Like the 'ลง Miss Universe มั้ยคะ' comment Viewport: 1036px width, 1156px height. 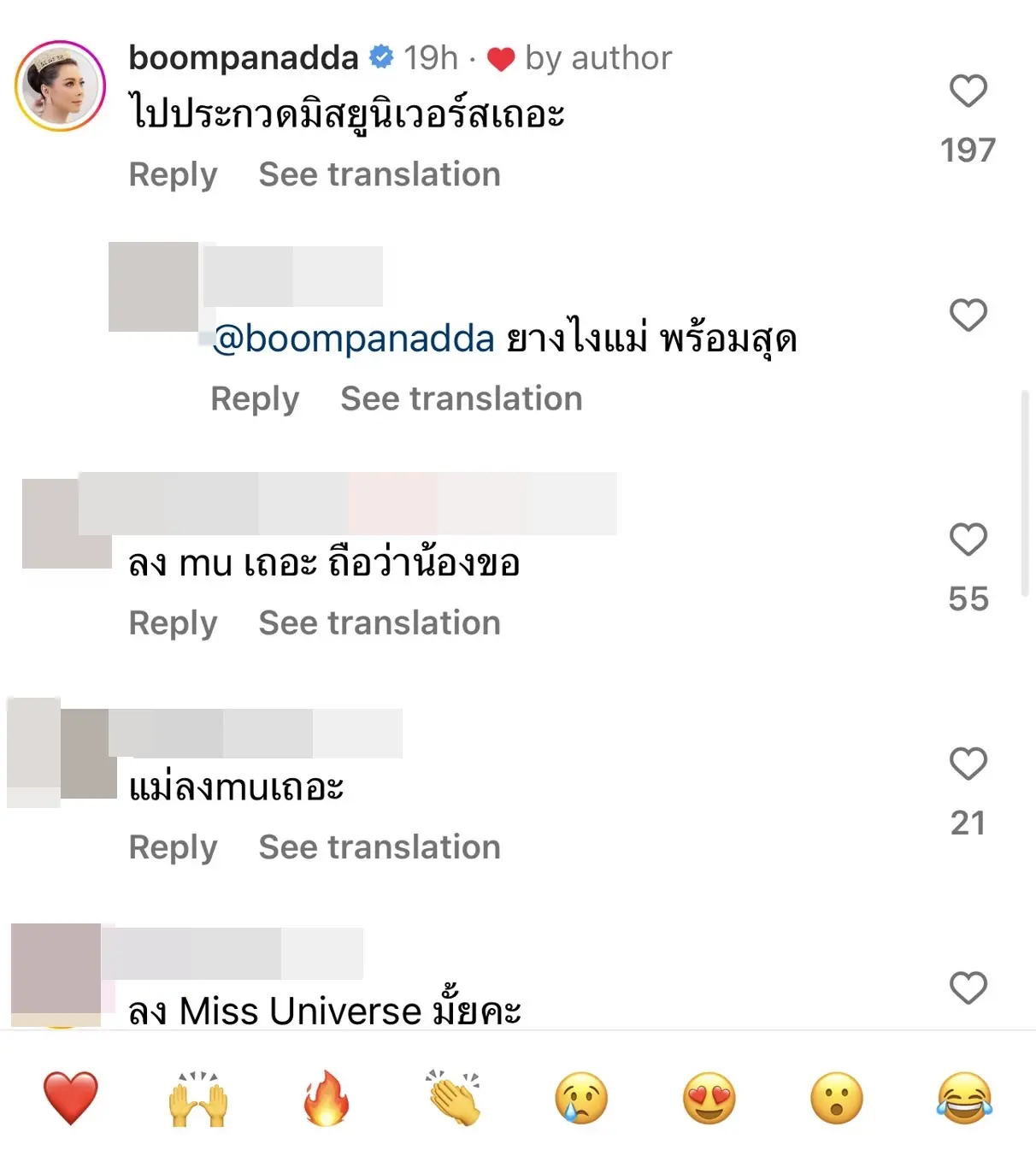point(968,988)
